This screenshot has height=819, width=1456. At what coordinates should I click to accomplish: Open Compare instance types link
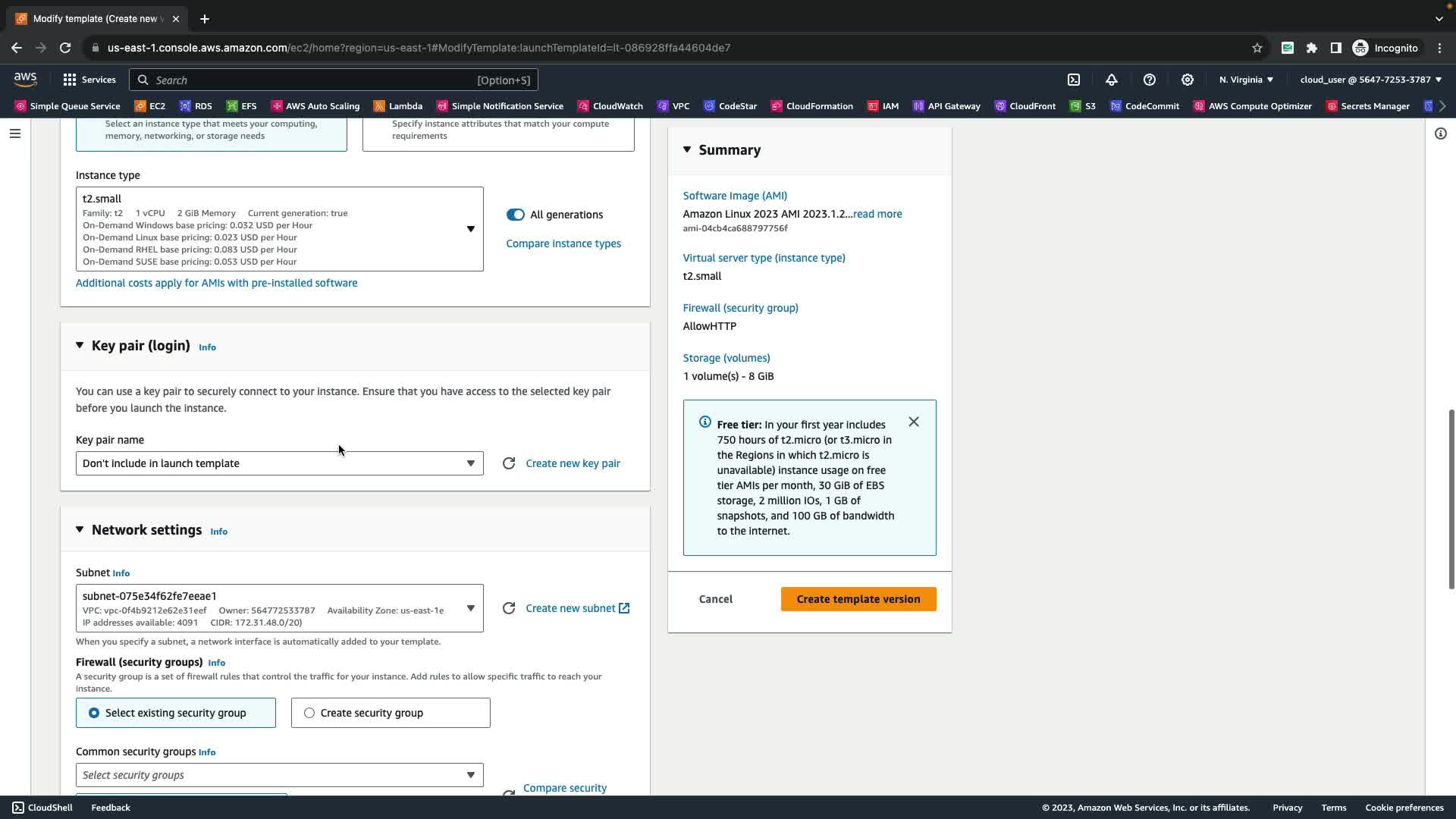pyautogui.click(x=563, y=243)
